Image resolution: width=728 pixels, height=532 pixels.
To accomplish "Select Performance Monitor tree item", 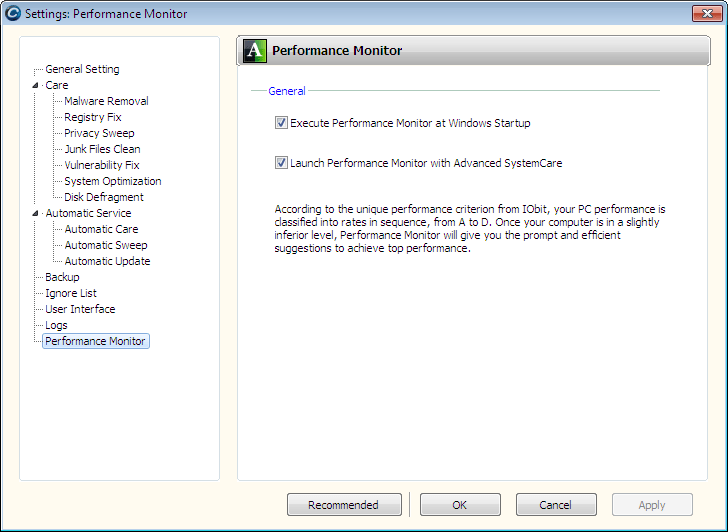I will 96,341.
